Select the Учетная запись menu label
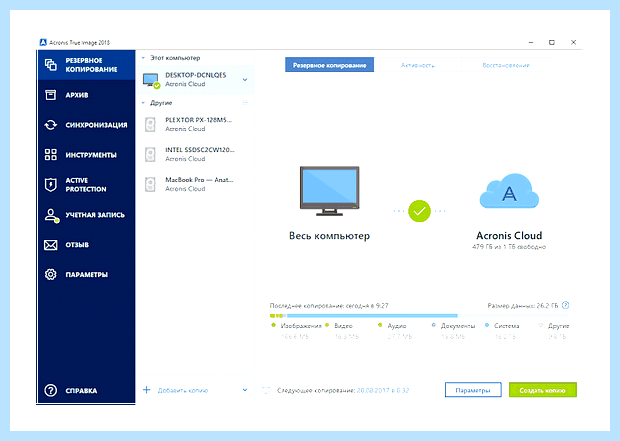This screenshot has width=620, height=441. click(x=95, y=215)
